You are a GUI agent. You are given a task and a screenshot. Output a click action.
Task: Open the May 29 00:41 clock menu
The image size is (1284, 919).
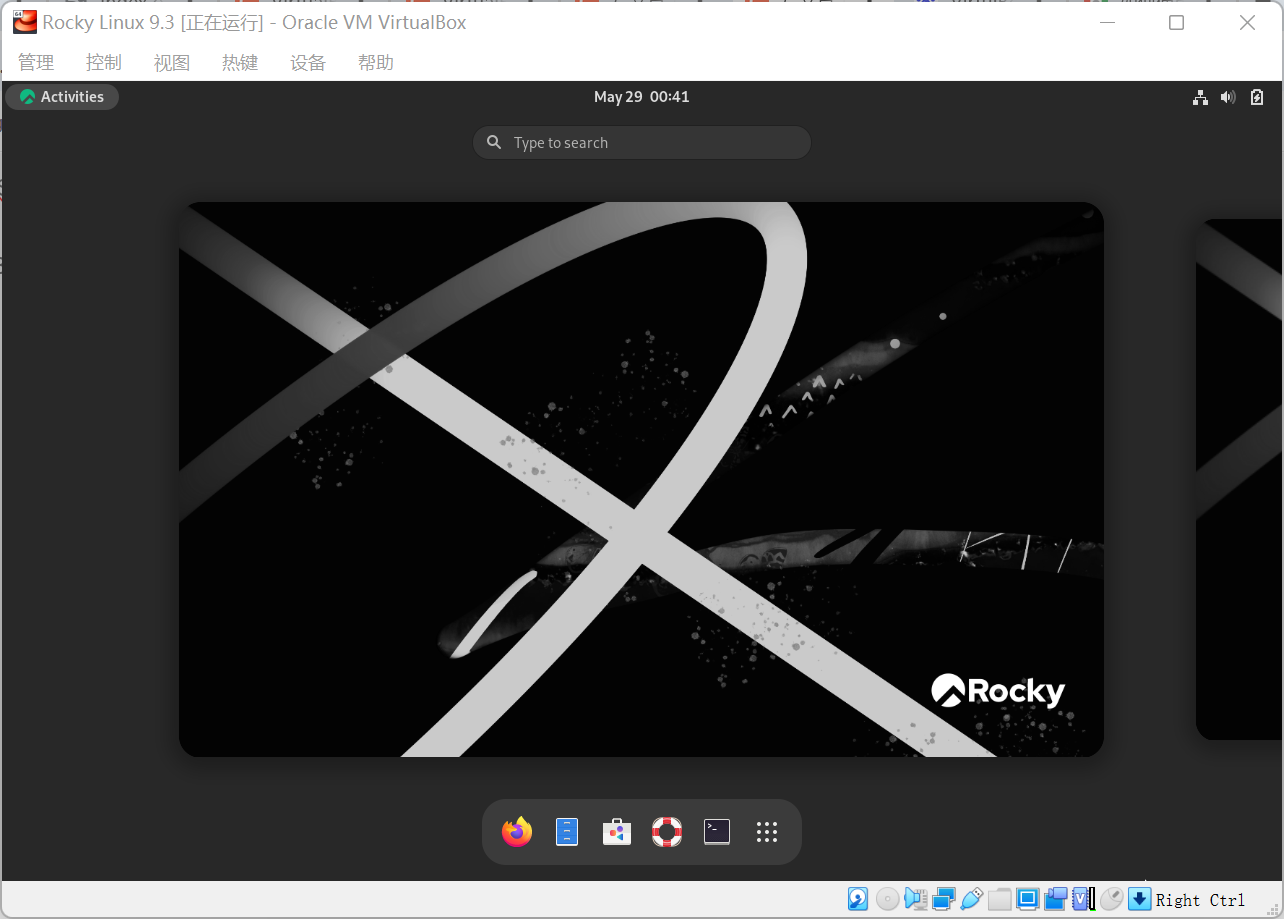[x=641, y=97]
